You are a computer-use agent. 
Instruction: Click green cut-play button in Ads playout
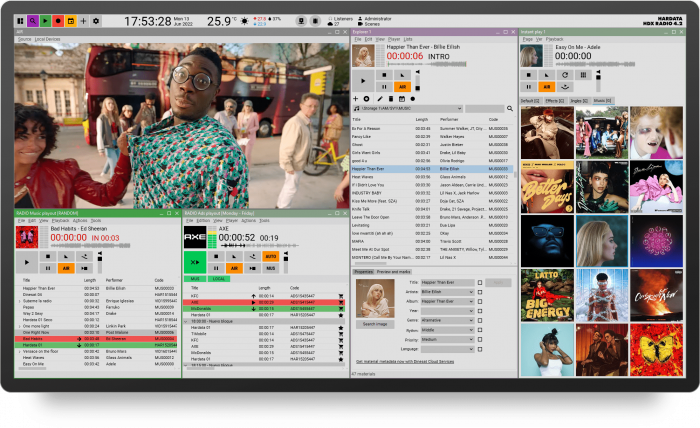[x=195, y=262]
